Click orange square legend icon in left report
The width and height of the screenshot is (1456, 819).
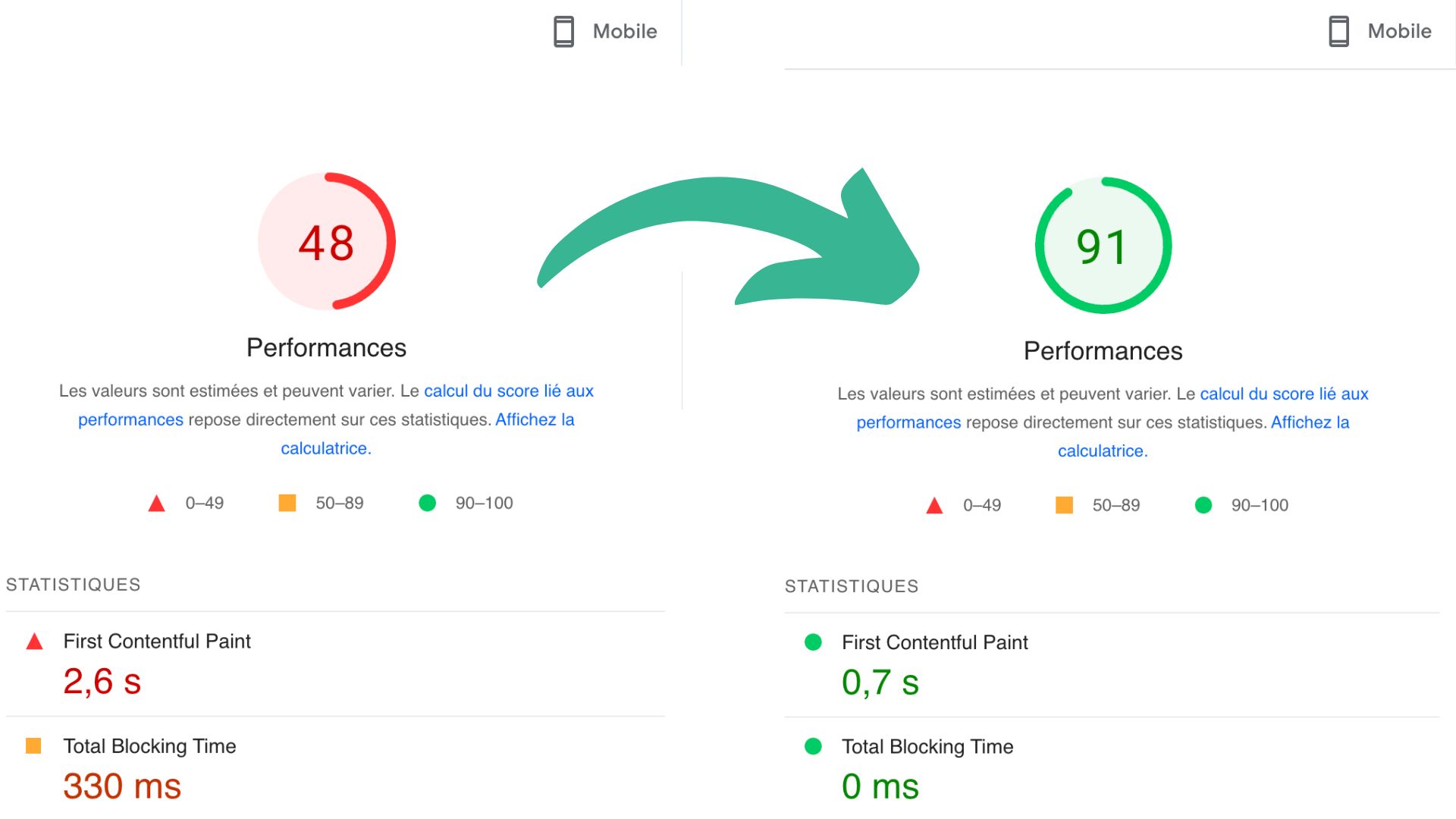click(287, 503)
